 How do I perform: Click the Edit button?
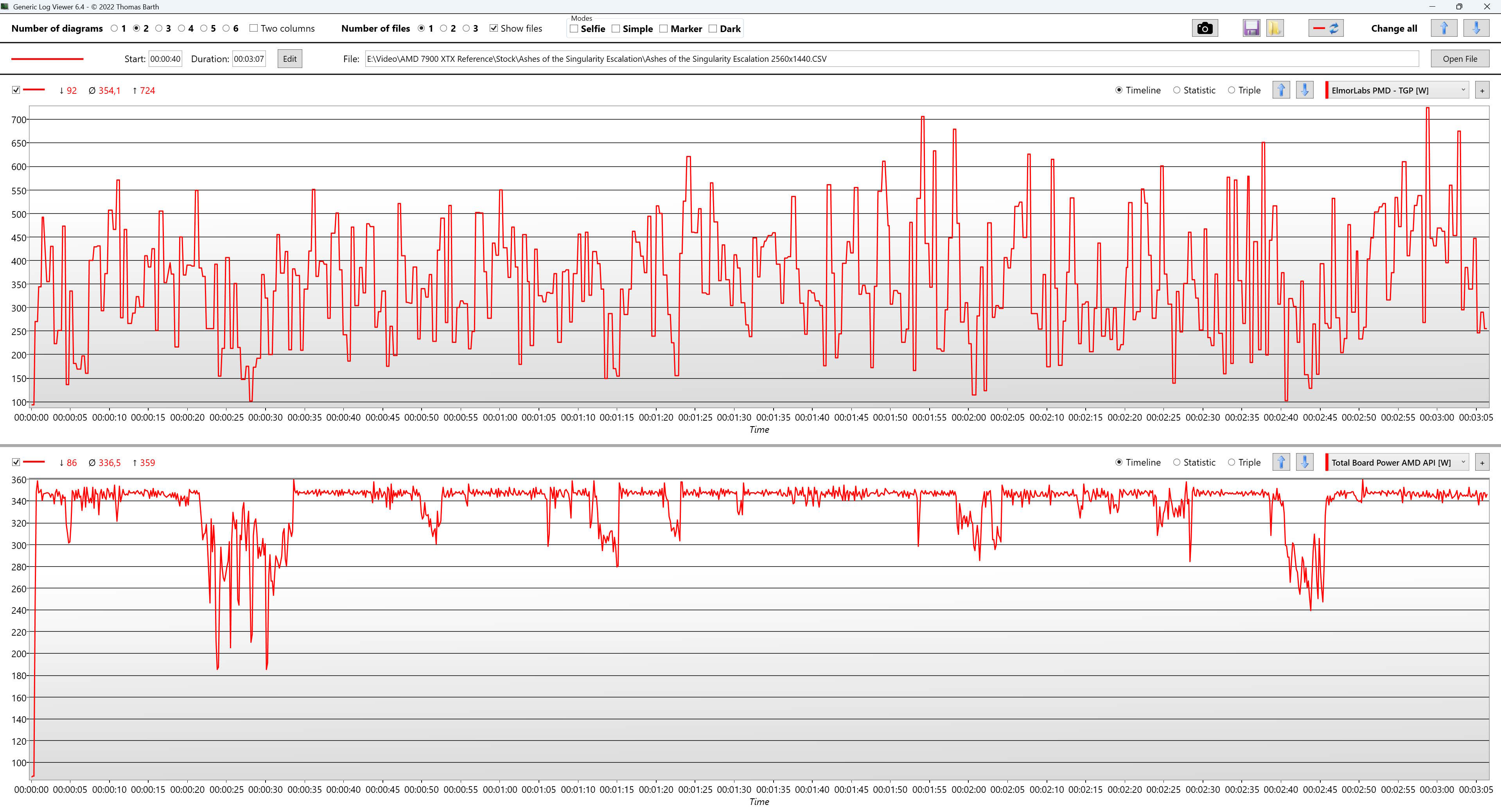289,59
